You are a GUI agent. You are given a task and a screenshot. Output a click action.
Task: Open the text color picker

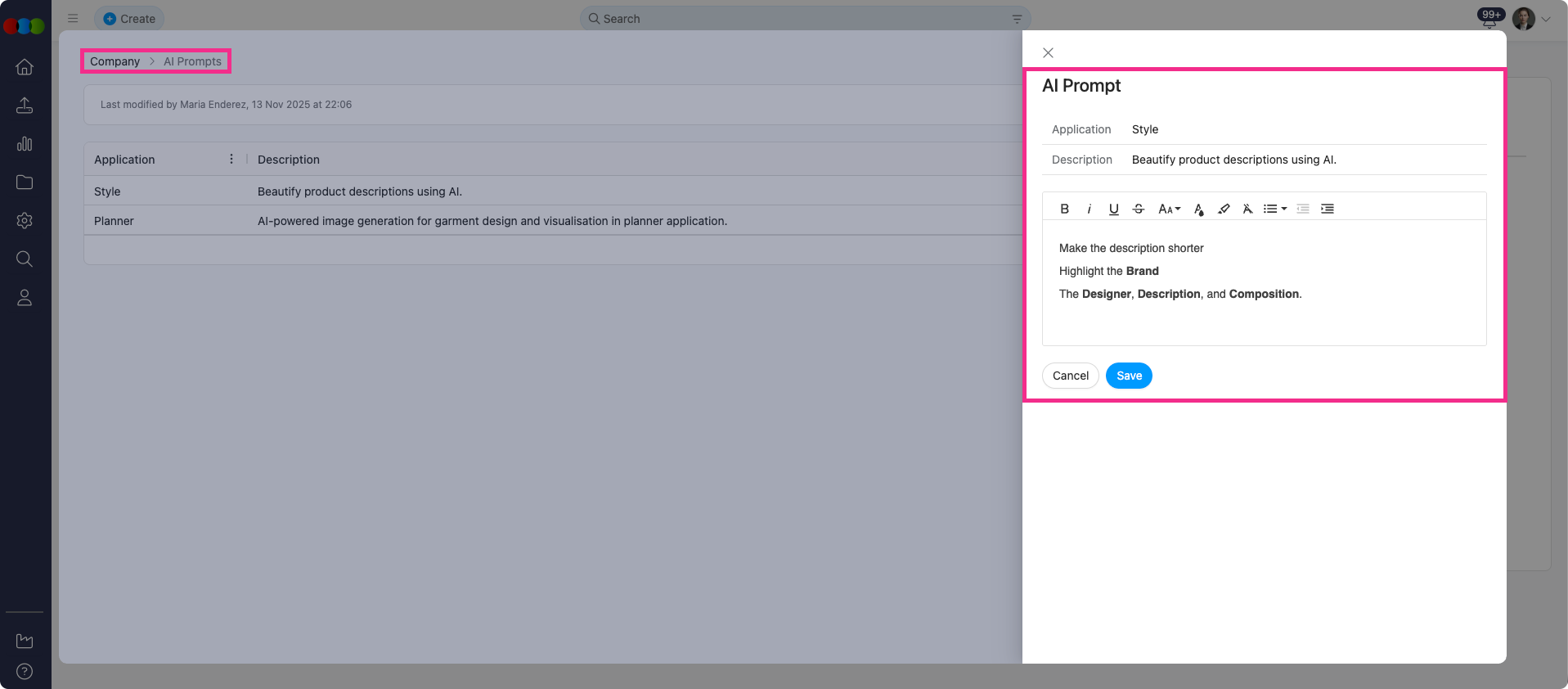(x=1198, y=209)
